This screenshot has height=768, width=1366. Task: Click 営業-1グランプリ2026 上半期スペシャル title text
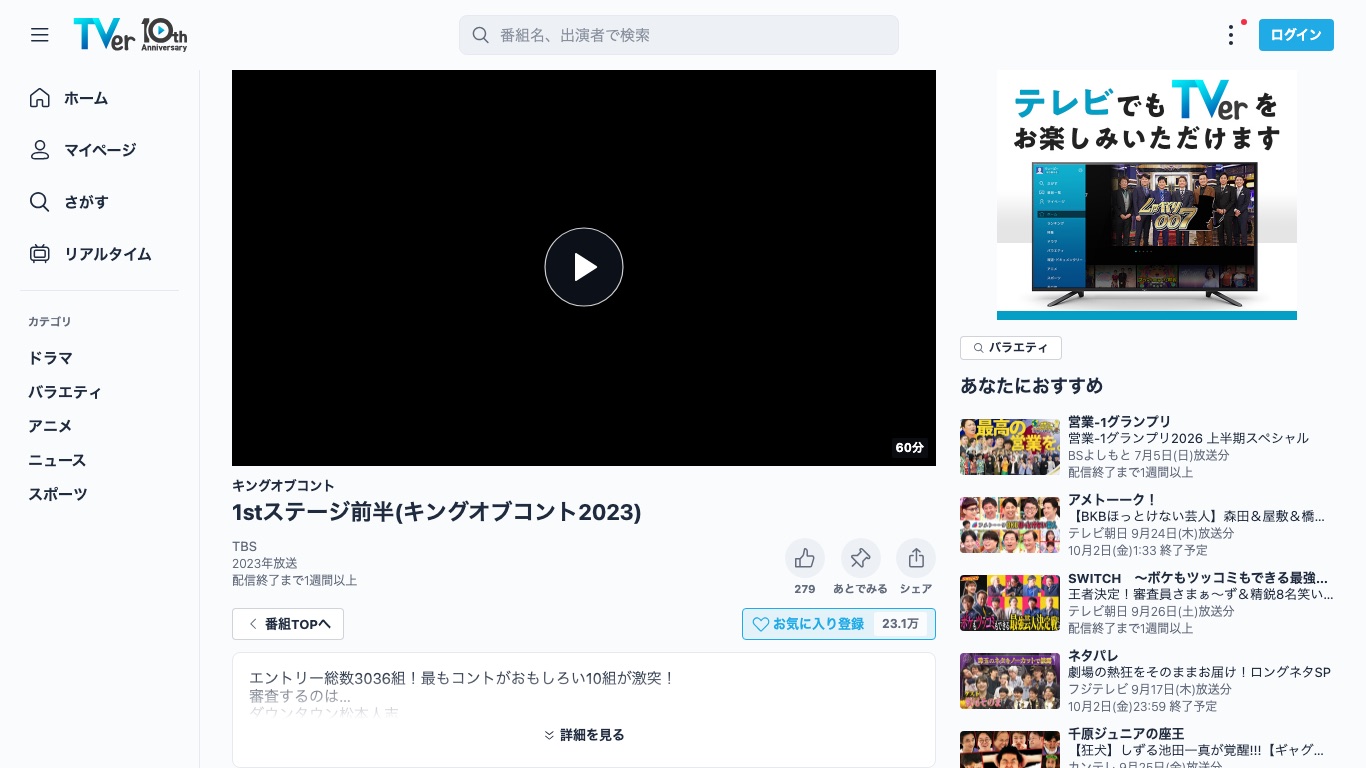click(1188, 438)
